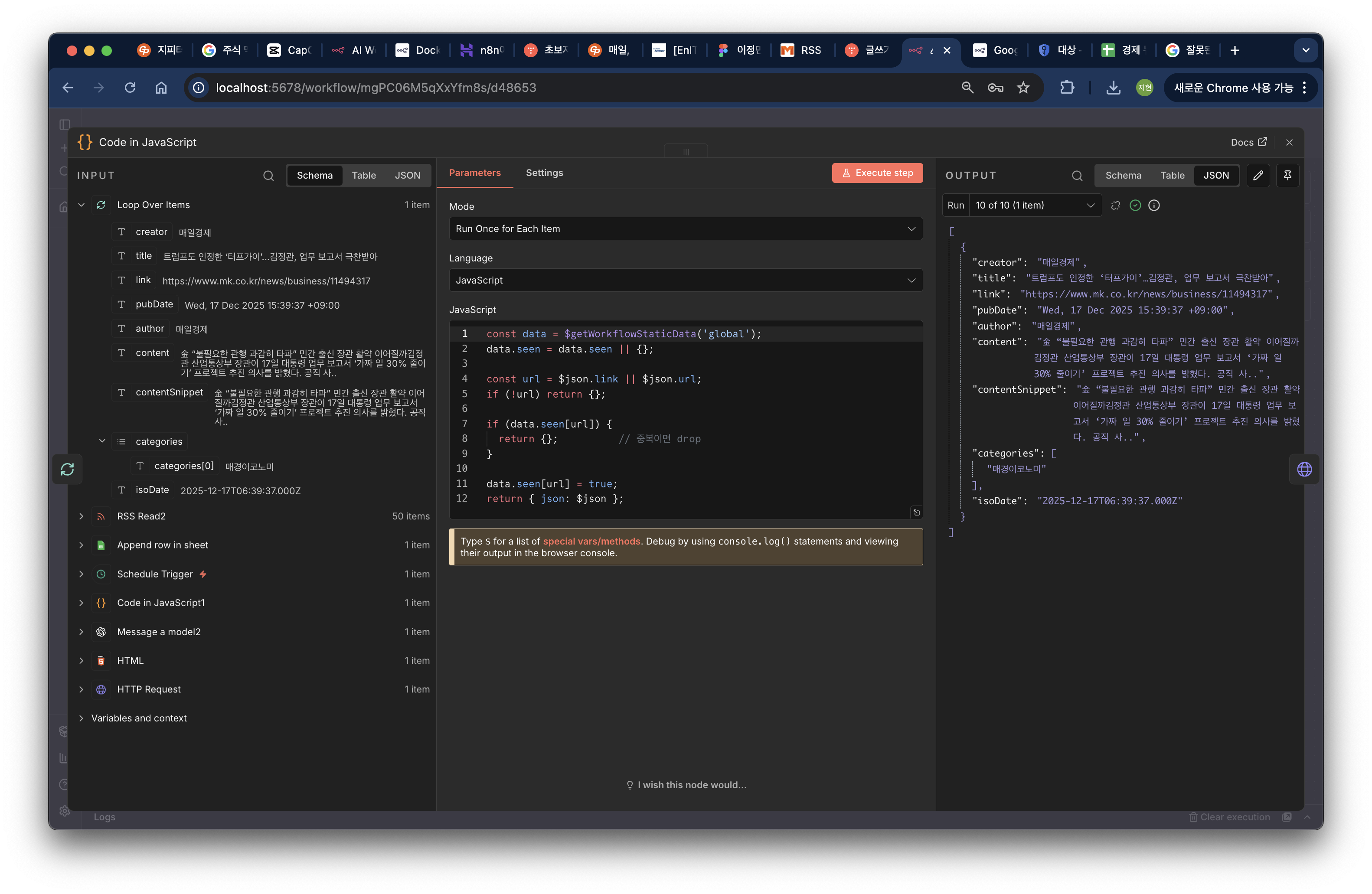Open the Settings tab

[544, 173]
